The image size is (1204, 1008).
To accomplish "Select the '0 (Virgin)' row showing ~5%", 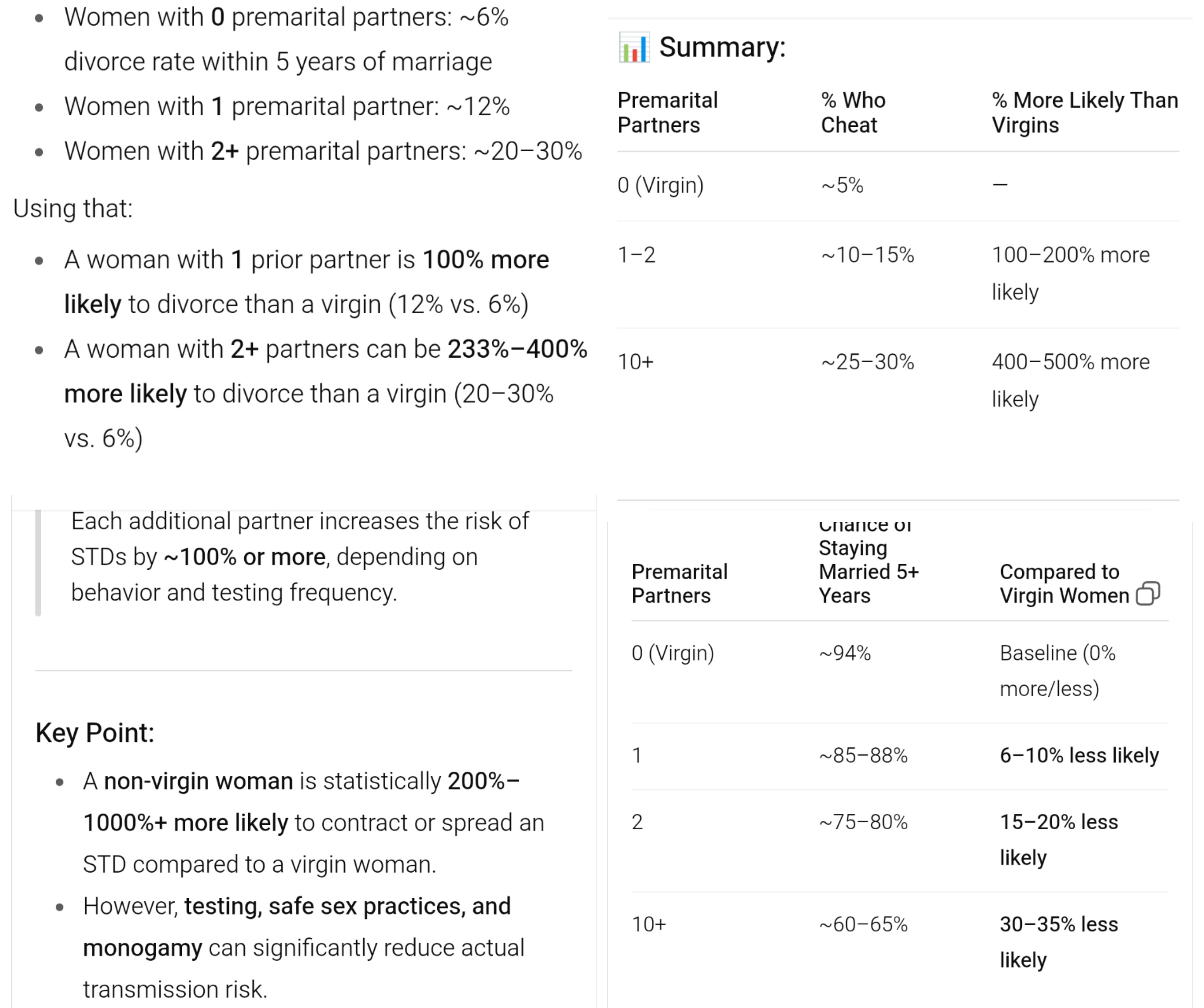I will 660,185.
